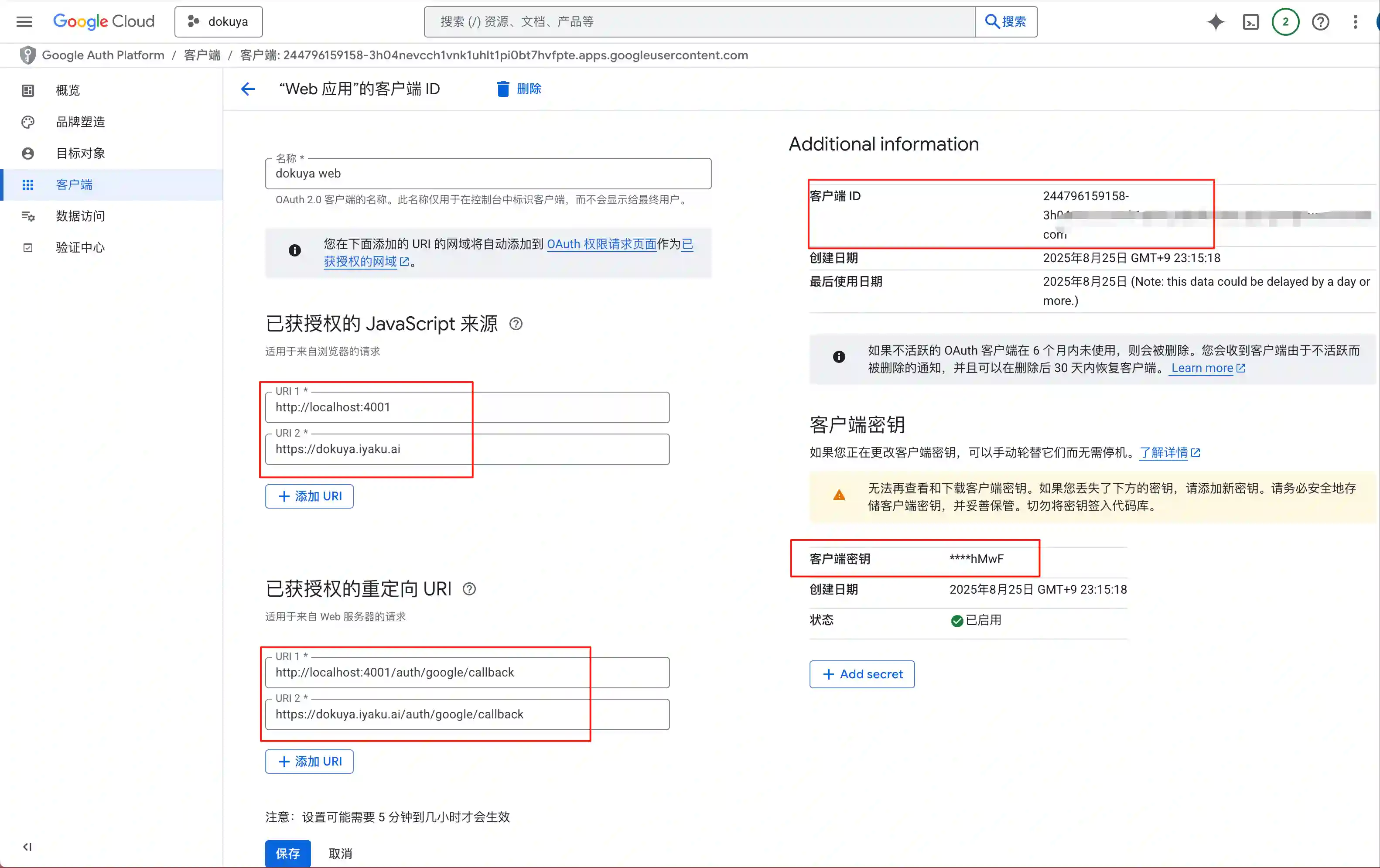Open the navigation hamburger menu
This screenshot has height=868, width=1380.
pyautogui.click(x=24, y=21)
